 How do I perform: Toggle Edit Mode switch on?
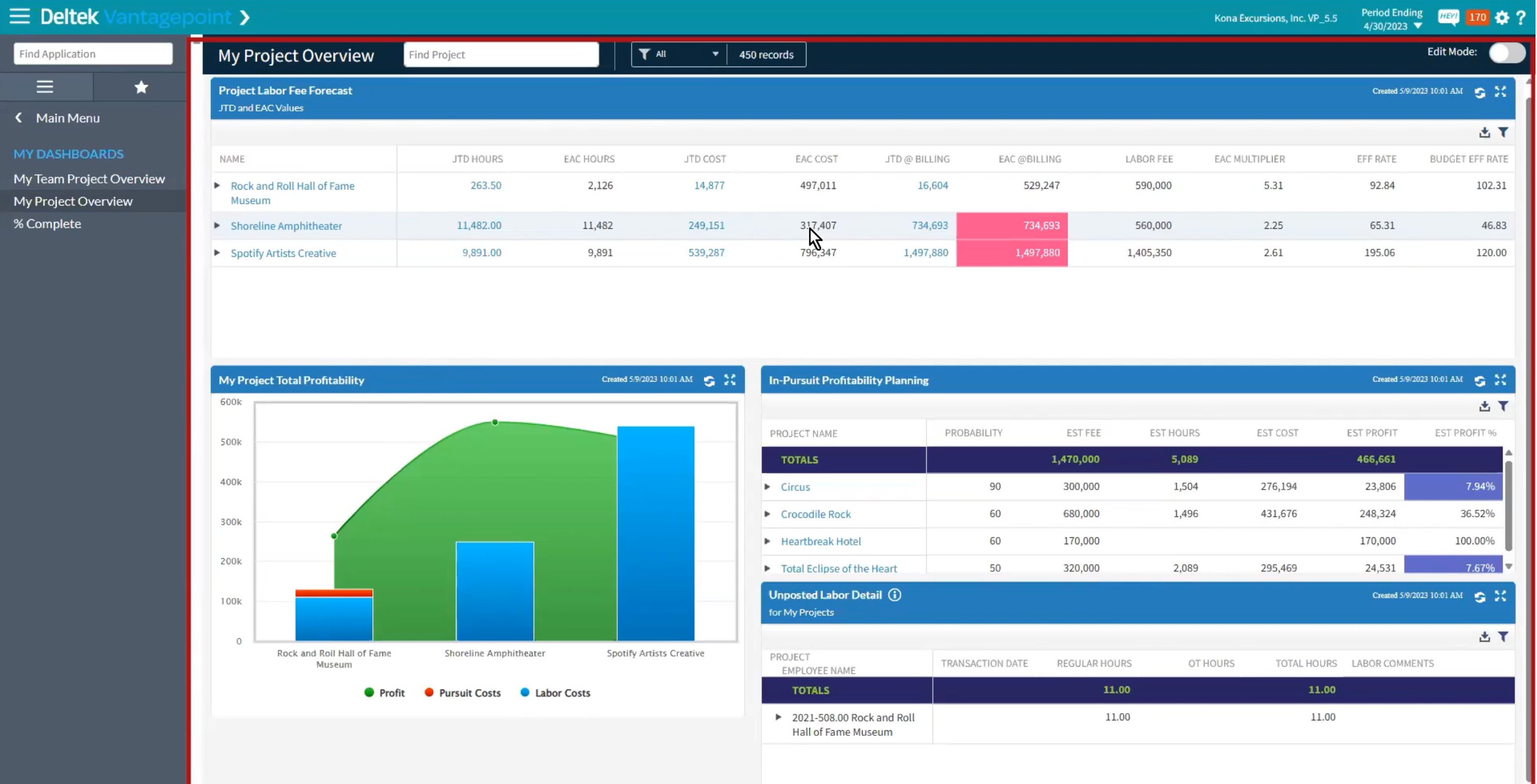[x=1506, y=52]
